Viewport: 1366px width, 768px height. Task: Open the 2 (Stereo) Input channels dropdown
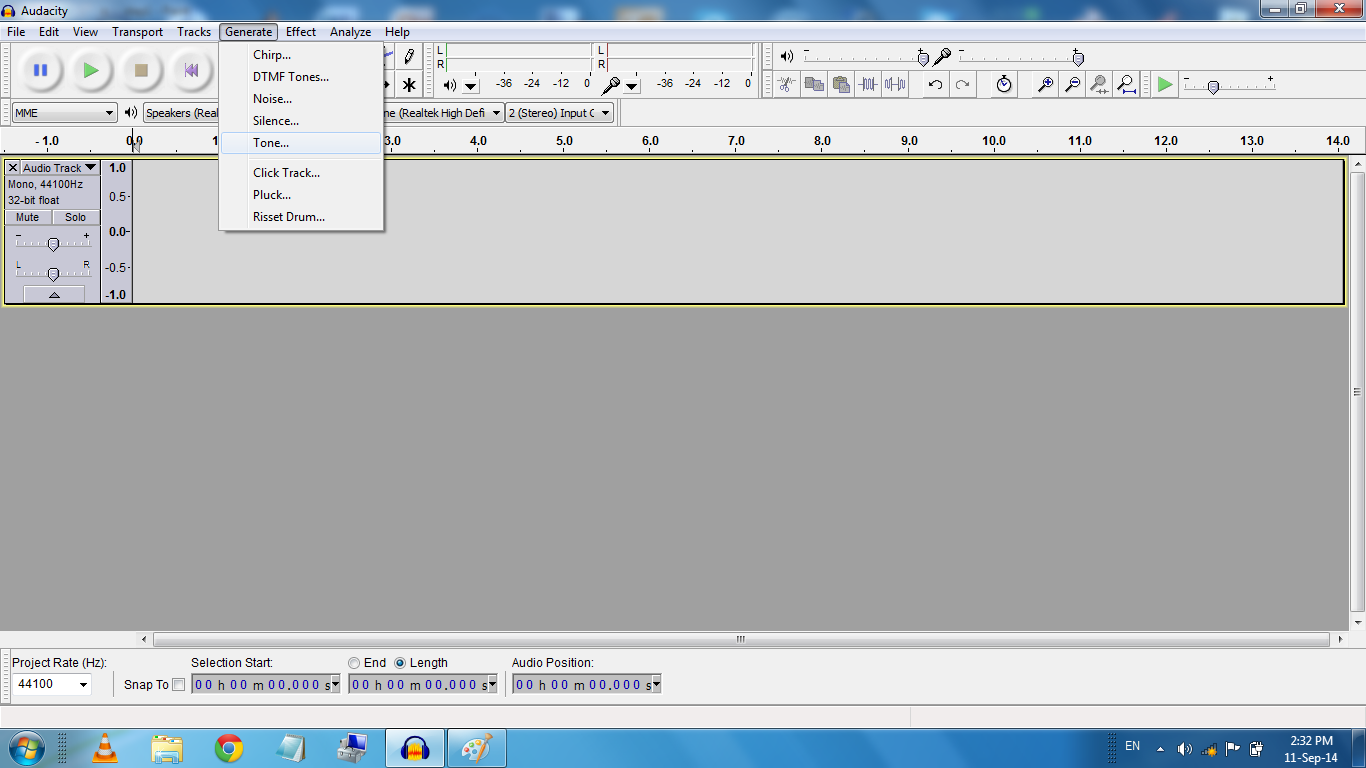click(x=559, y=113)
